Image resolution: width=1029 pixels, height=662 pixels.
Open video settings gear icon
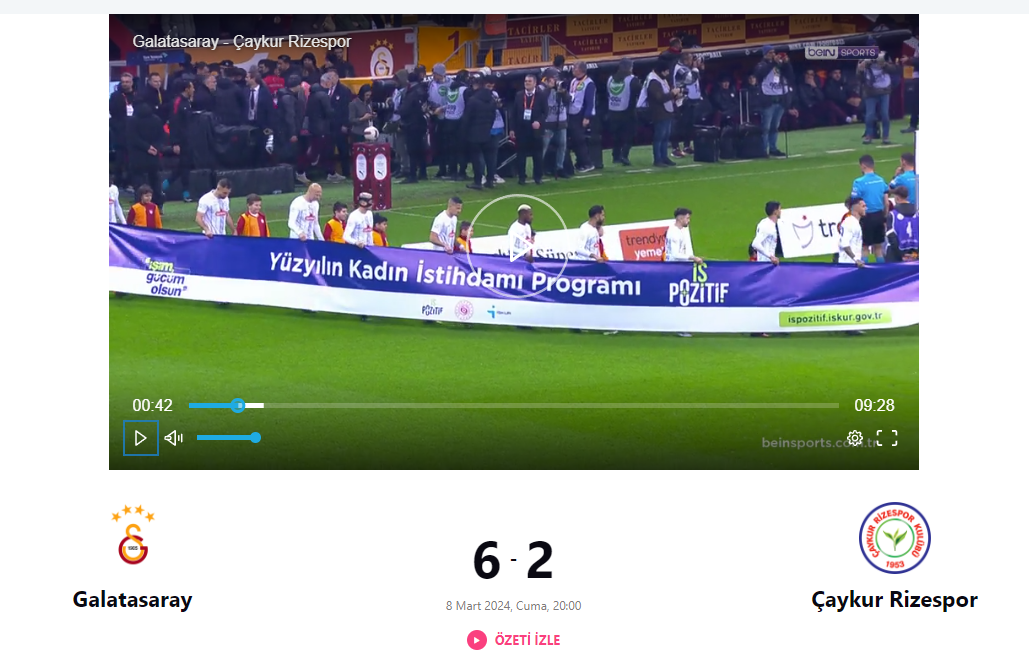pyautogui.click(x=854, y=438)
